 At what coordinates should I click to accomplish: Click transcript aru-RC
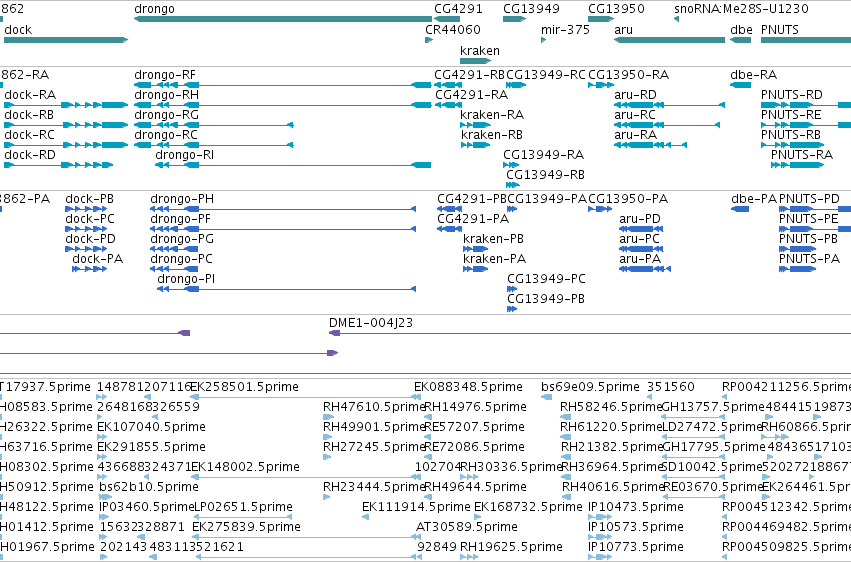pos(667,125)
